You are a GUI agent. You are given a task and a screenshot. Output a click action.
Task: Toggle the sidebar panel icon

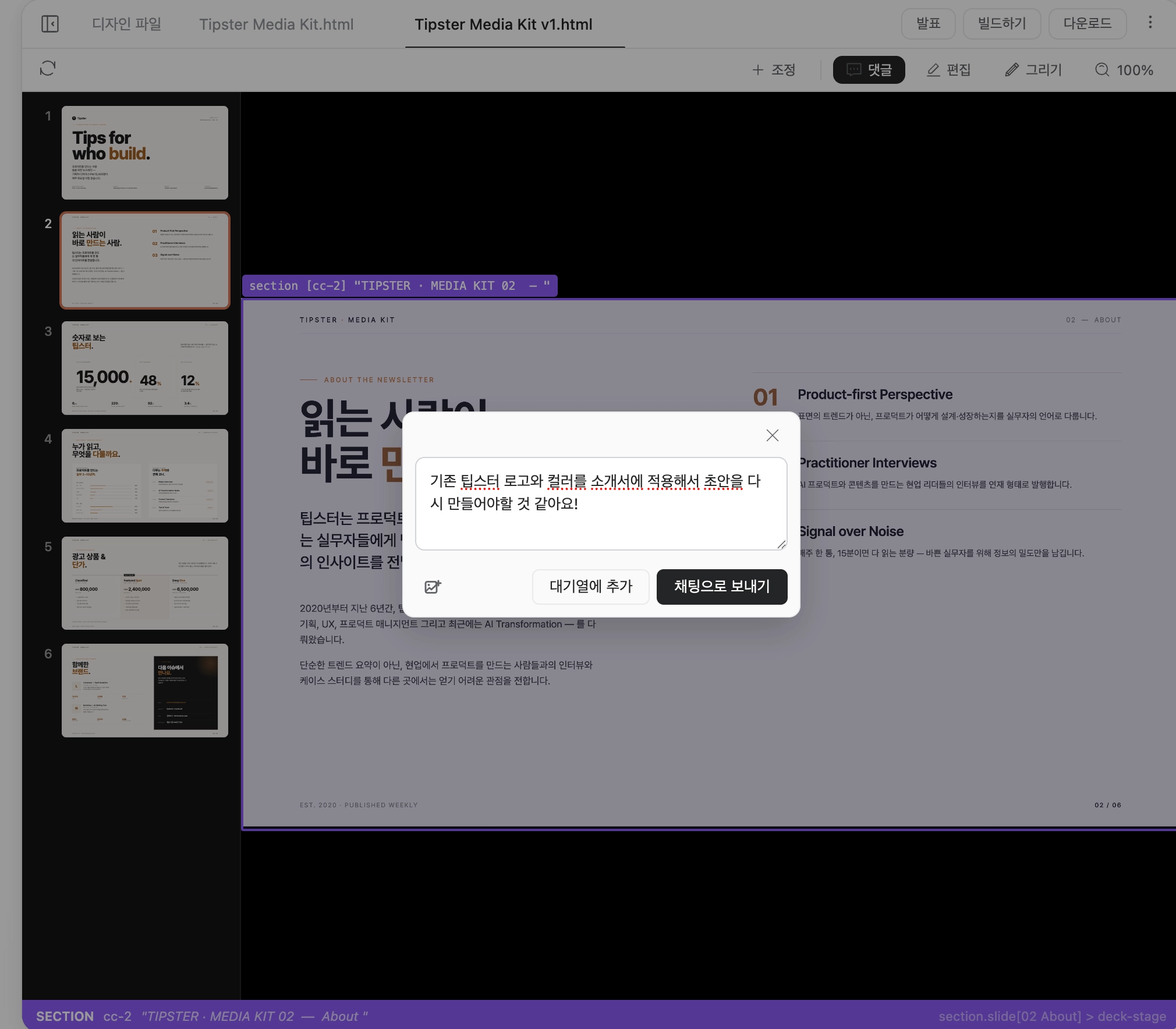pos(50,24)
